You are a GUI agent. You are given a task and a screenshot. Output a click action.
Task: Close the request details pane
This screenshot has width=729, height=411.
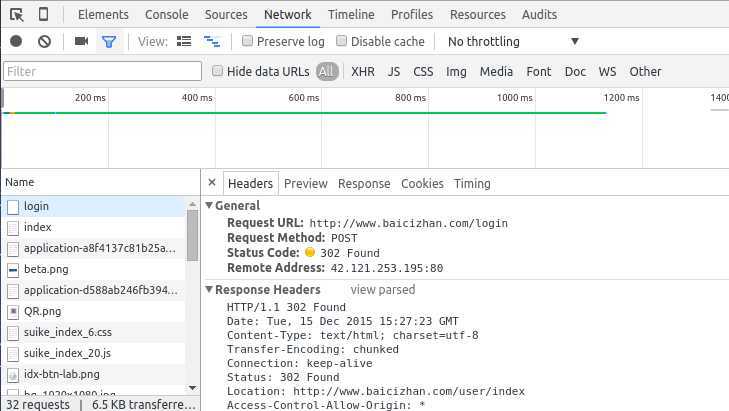[212, 182]
